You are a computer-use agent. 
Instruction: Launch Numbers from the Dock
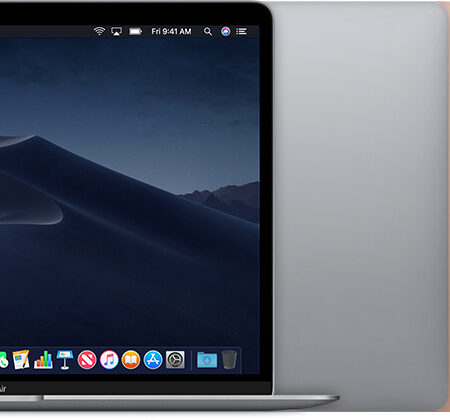click(43, 360)
